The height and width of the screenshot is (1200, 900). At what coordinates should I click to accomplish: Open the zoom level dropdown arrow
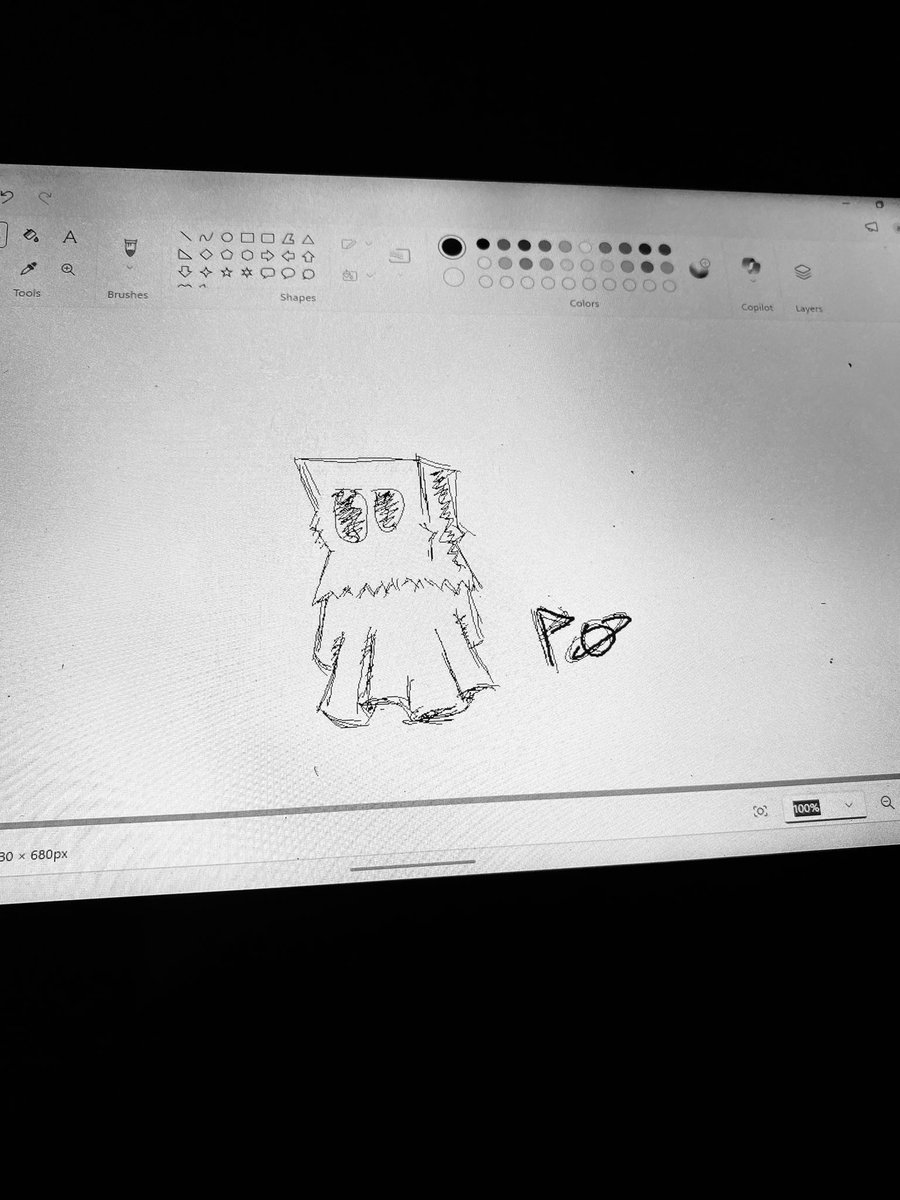(x=851, y=805)
